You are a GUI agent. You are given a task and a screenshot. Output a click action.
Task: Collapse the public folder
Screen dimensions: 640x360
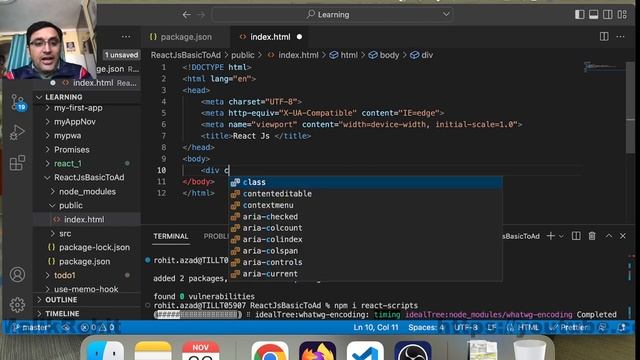[71, 205]
